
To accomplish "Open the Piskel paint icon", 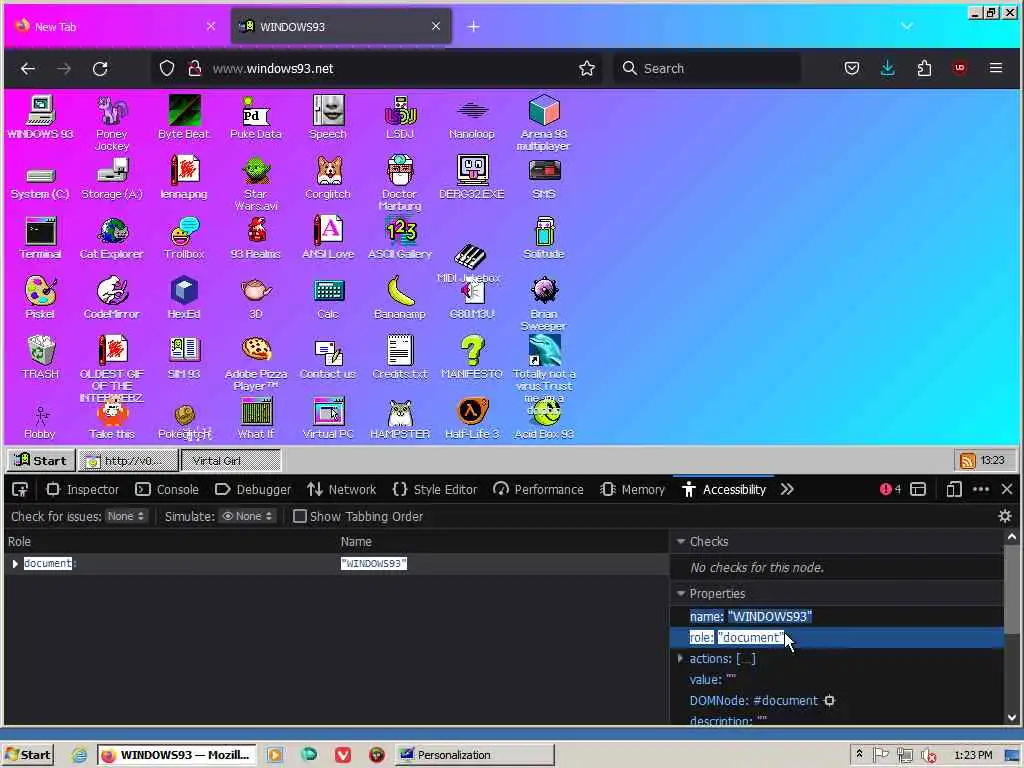I will (x=40, y=297).
